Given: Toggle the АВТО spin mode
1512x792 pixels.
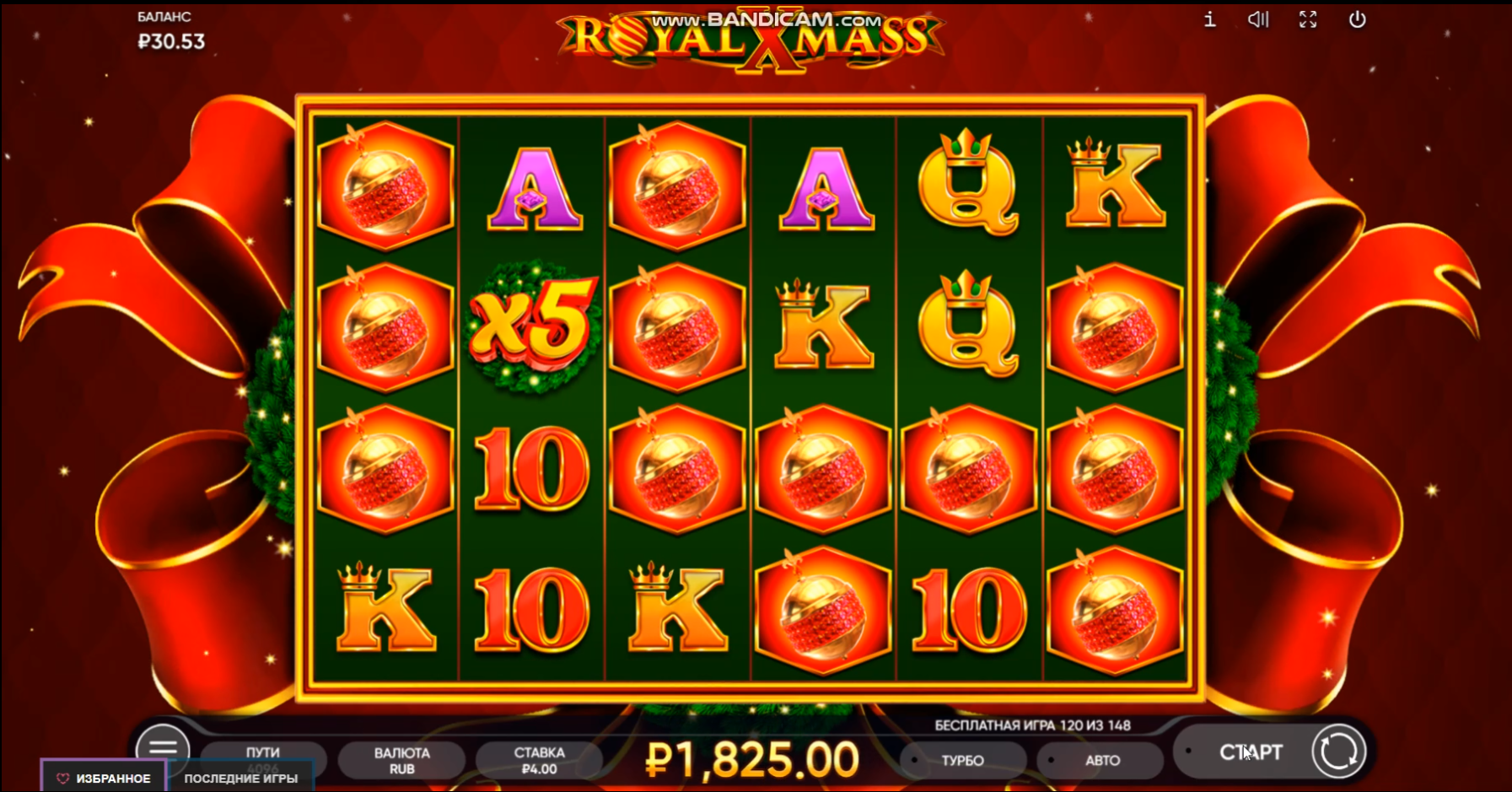Looking at the screenshot, I should [x=1101, y=760].
